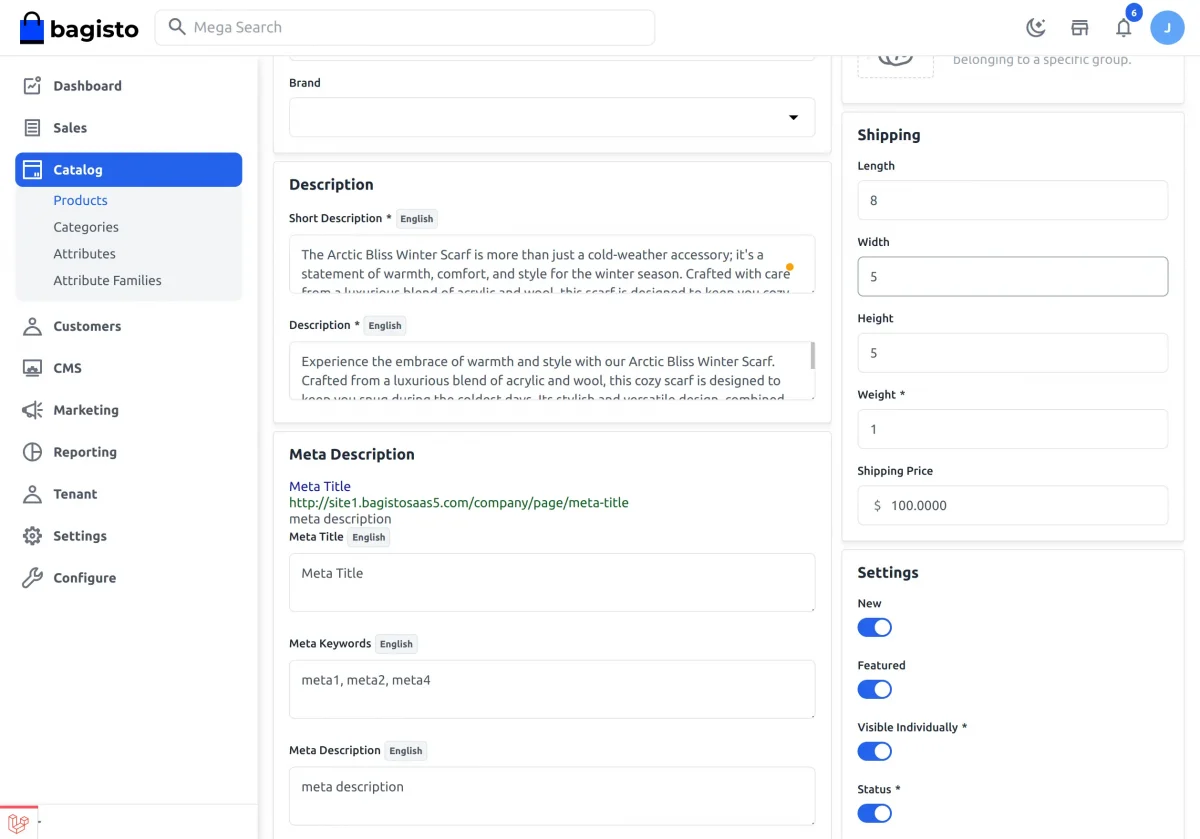Click the storefront icon in header
The width and height of the screenshot is (1200, 839).
pos(1080,28)
